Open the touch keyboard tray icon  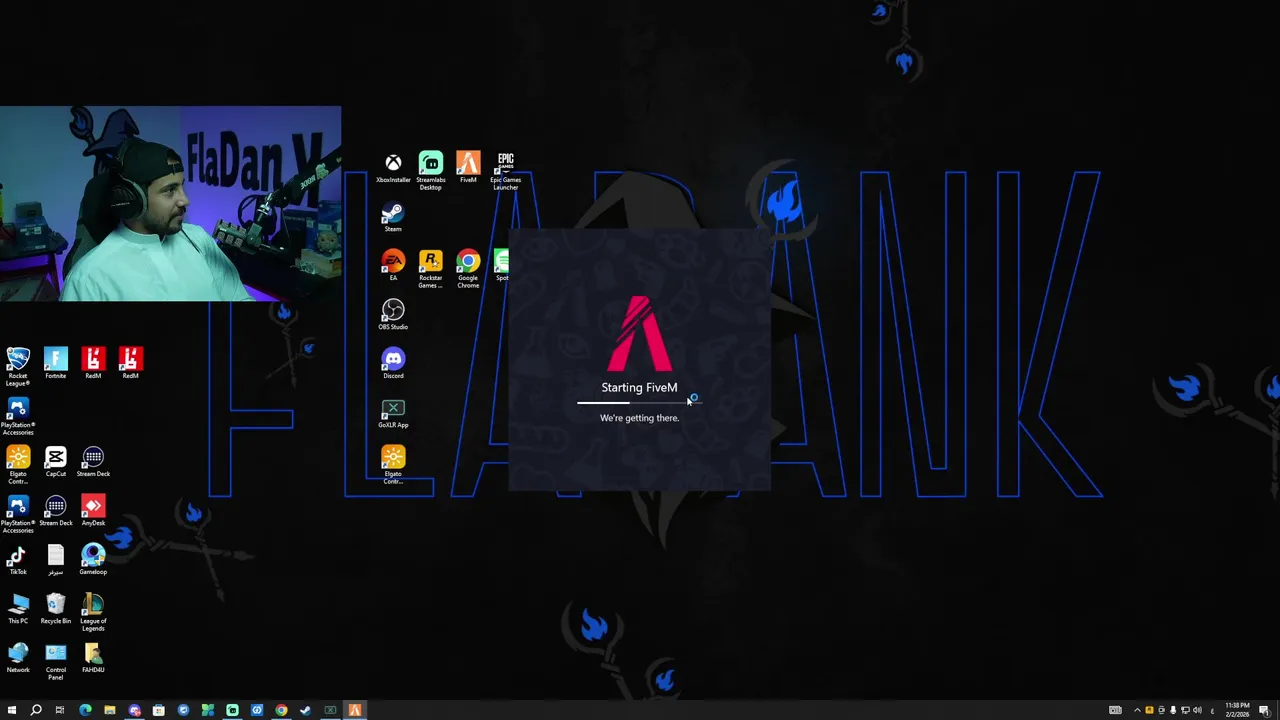(x=1115, y=710)
